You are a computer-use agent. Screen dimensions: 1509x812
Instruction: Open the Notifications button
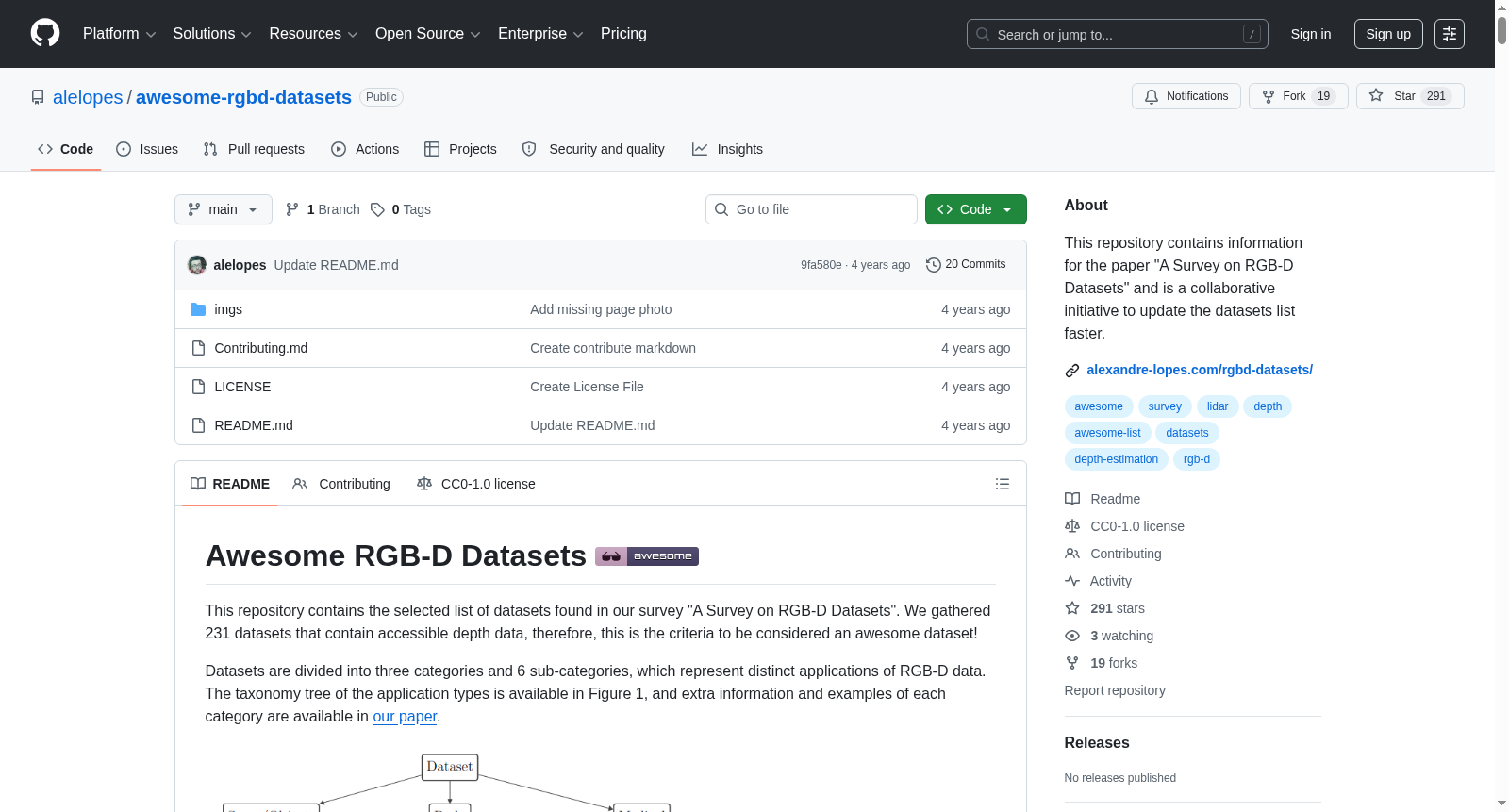pos(1186,96)
